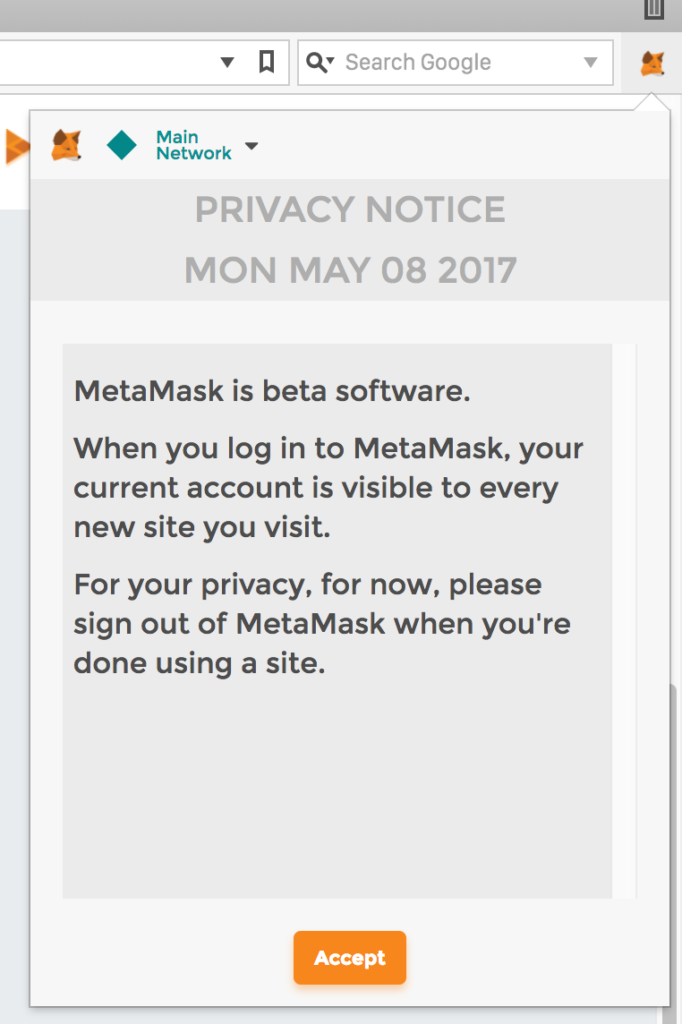Expand the Main Network dropdown caret

pyautogui.click(x=251, y=146)
